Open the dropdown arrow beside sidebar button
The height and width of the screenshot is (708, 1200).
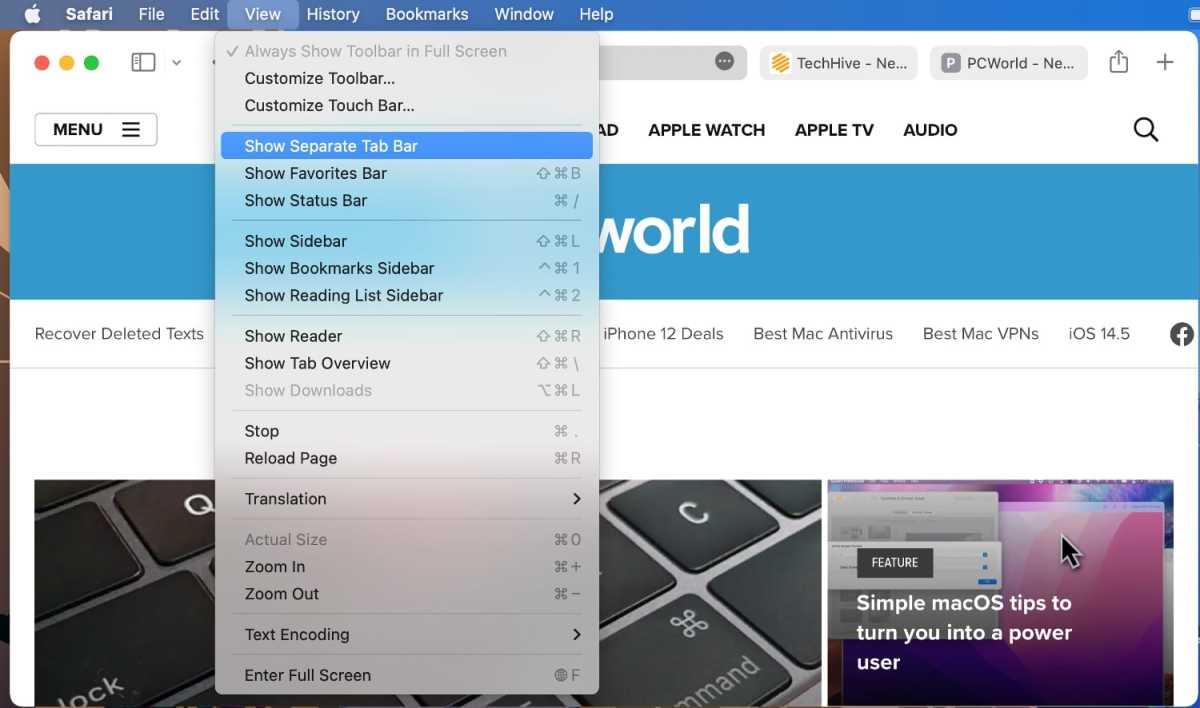tap(176, 62)
